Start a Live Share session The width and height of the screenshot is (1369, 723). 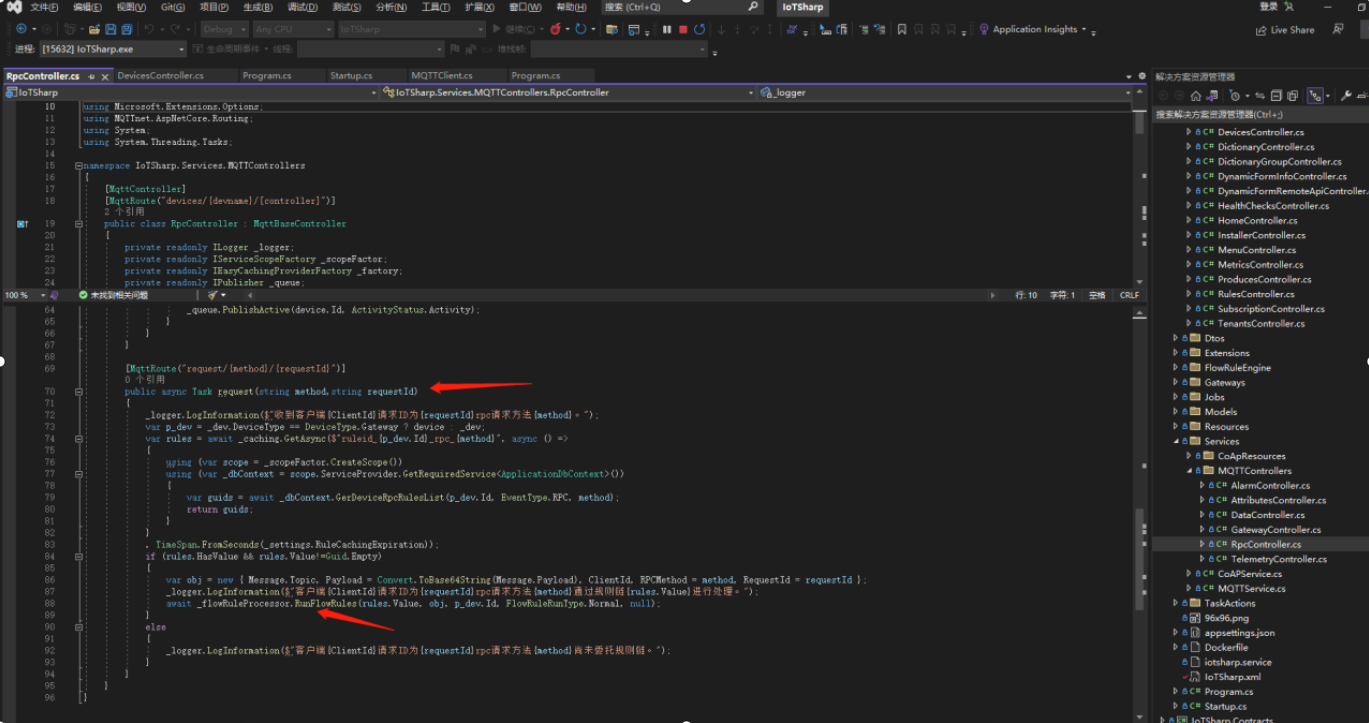[x=1290, y=29]
